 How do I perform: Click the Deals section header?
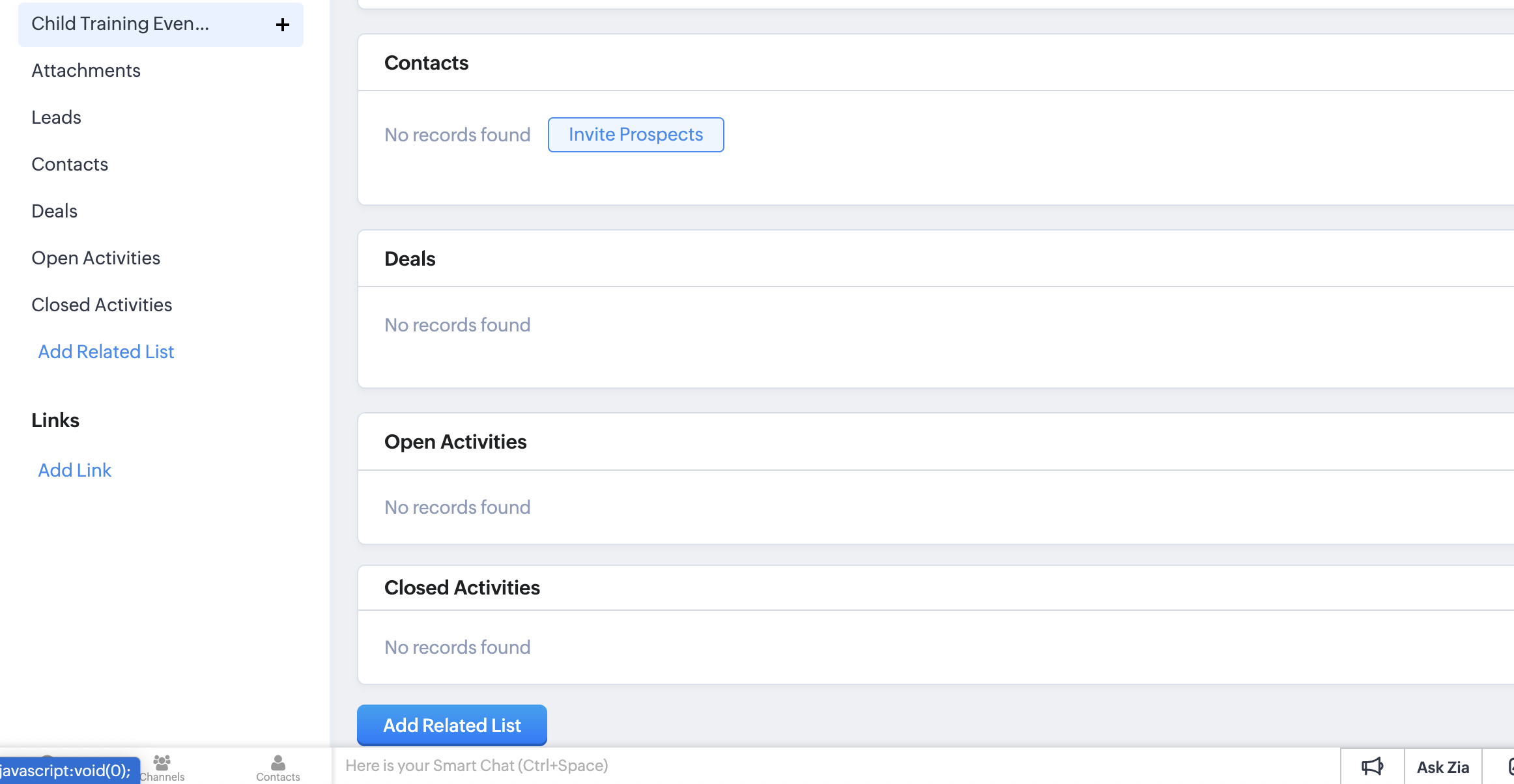pyautogui.click(x=410, y=259)
